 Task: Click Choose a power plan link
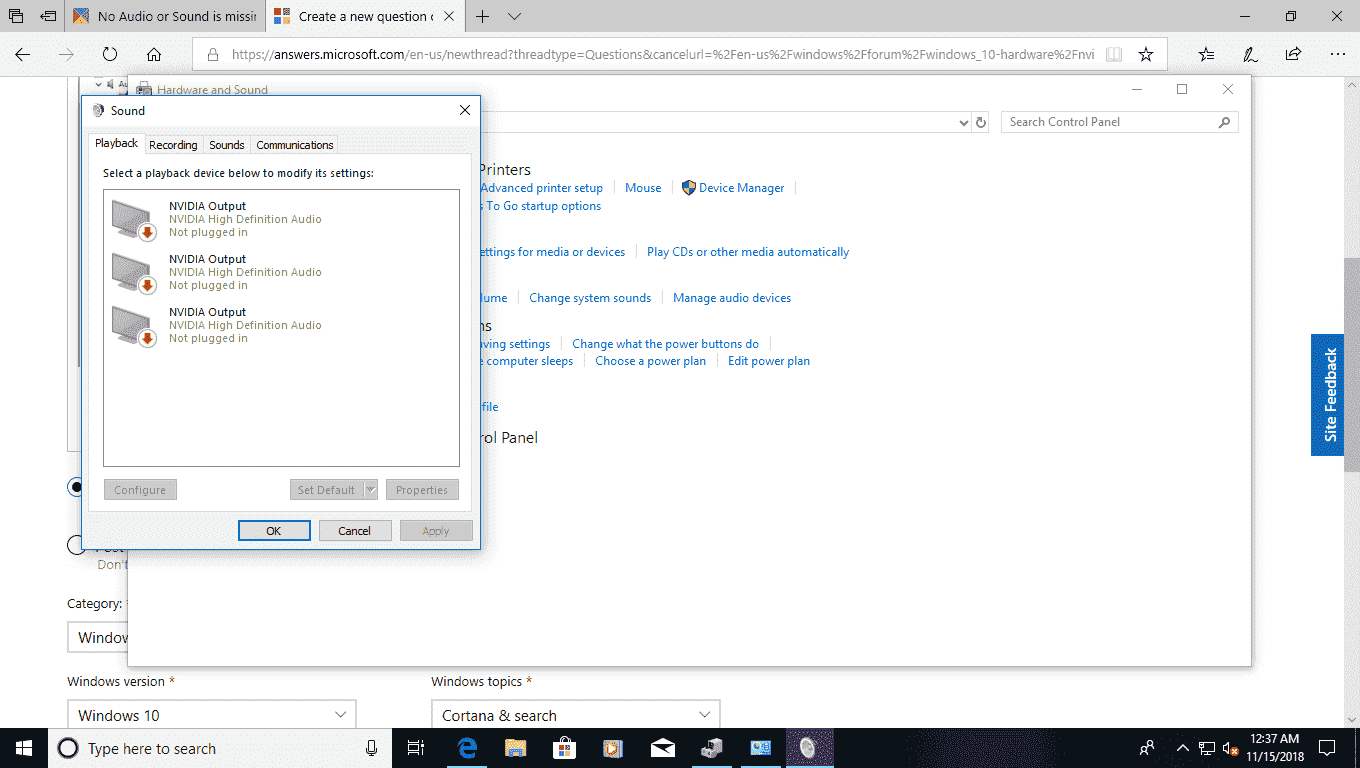coord(650,361)
